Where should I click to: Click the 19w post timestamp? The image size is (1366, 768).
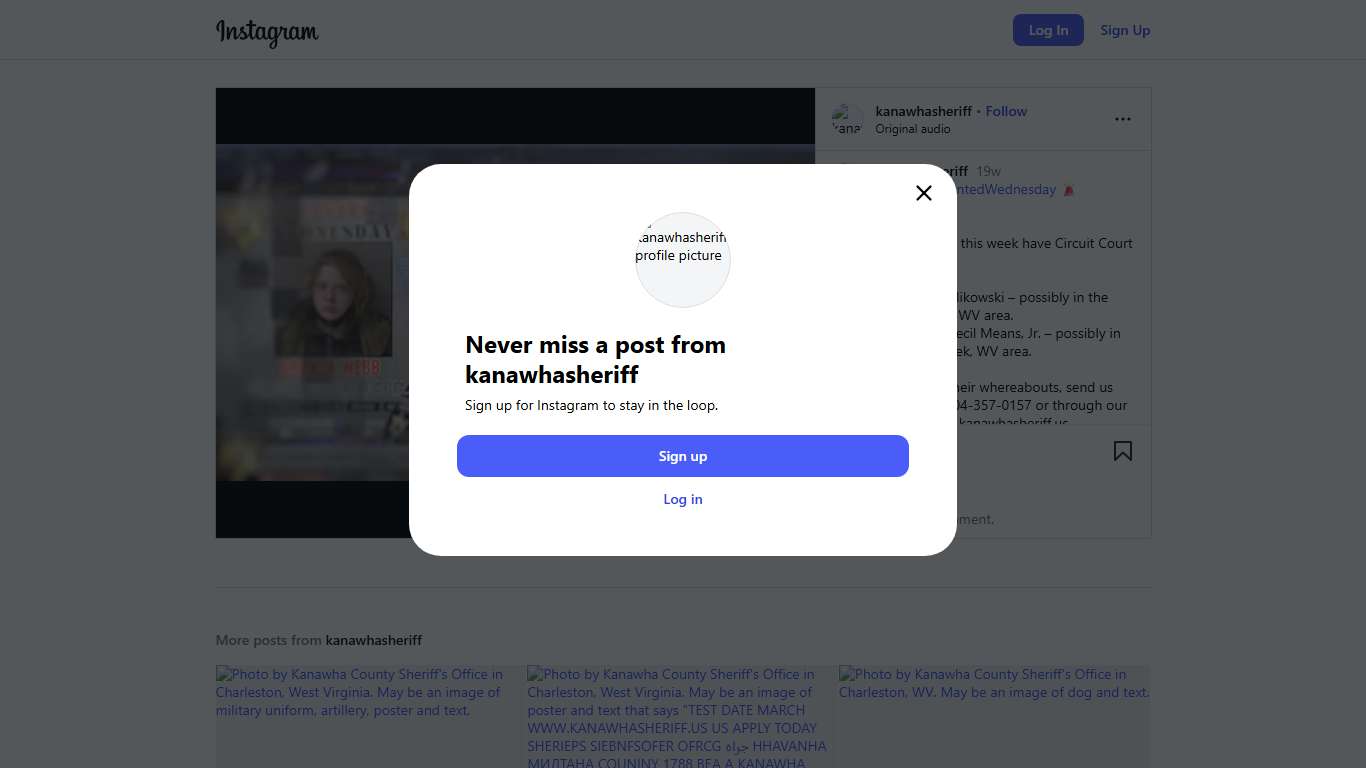988,171
